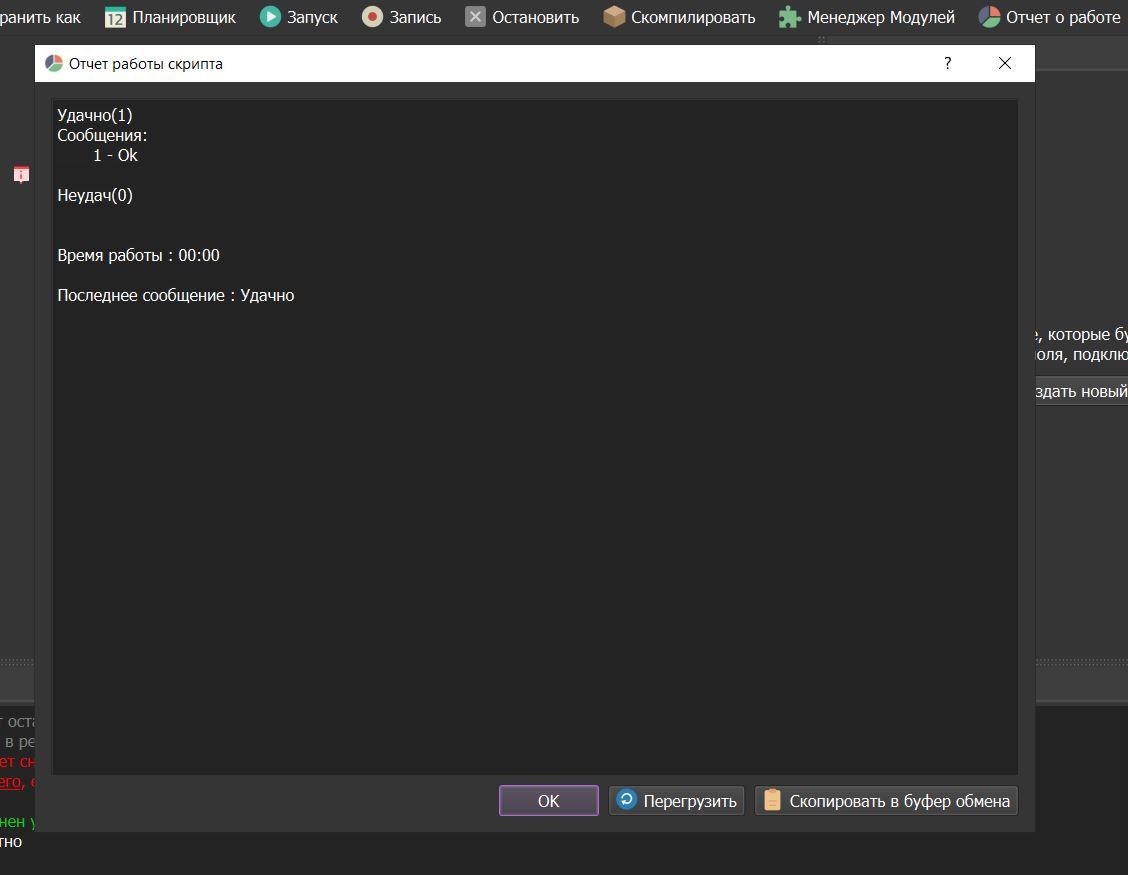Click the question mark help button
Image resolution: width=1128 pixels, height=875 pixels.
(948, 64)
